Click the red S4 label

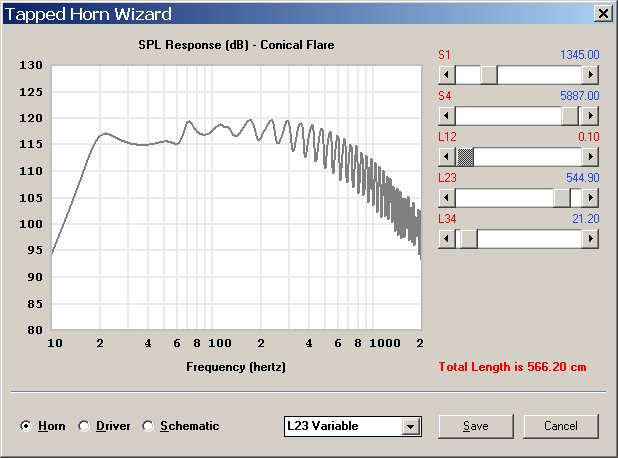[445, 96]
